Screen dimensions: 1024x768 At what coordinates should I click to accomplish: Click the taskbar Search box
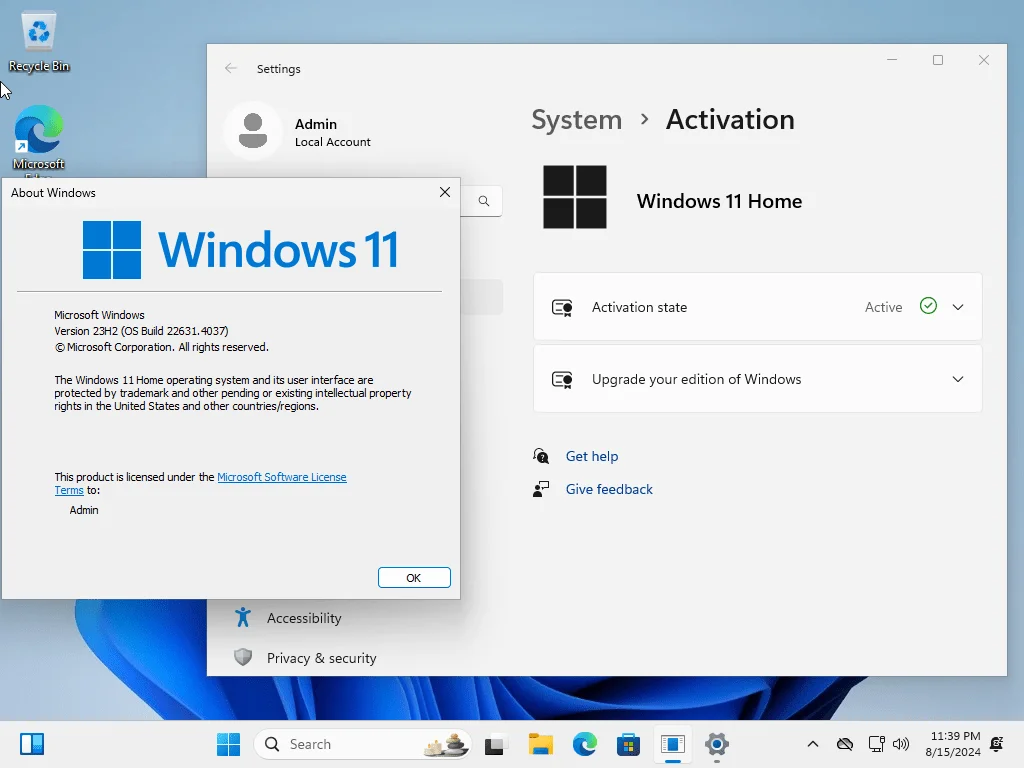362,744
